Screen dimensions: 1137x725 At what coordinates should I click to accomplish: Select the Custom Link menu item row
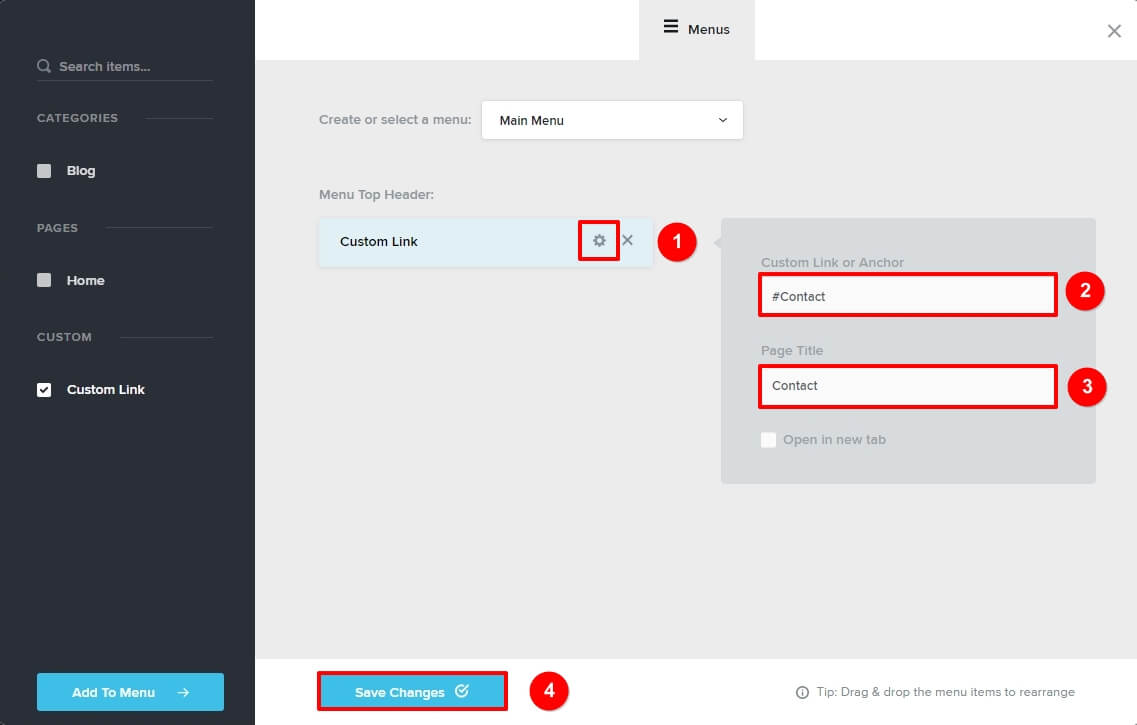[485, 242]
